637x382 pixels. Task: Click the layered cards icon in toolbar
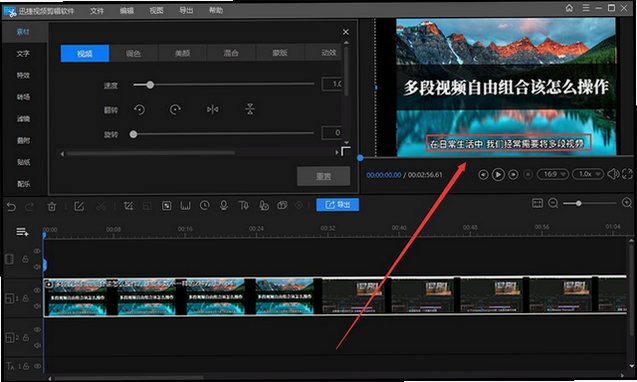coord(282,206)
